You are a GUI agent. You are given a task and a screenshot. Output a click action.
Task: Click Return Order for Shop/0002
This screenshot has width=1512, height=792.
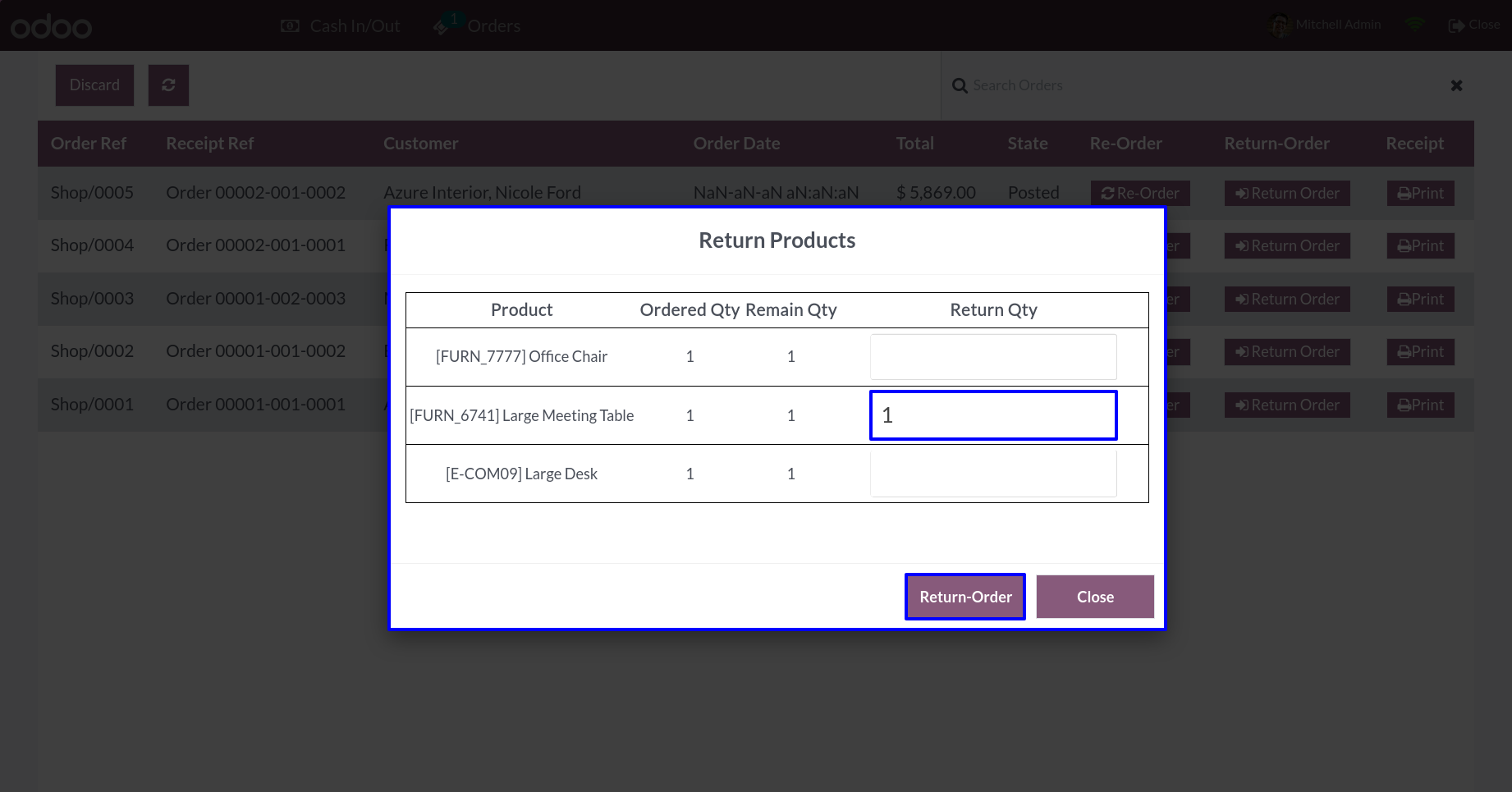click(1287, 352)
